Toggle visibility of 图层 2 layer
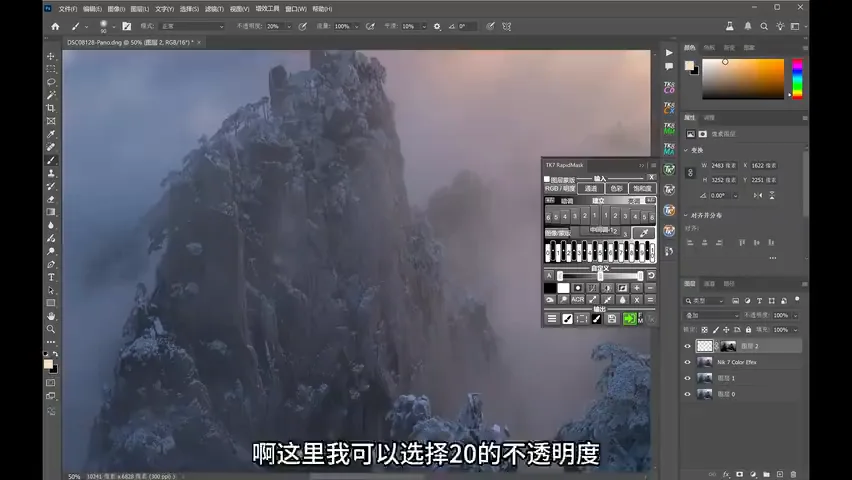This screenshot has width=852, height=480. click(x=687, y=346)
